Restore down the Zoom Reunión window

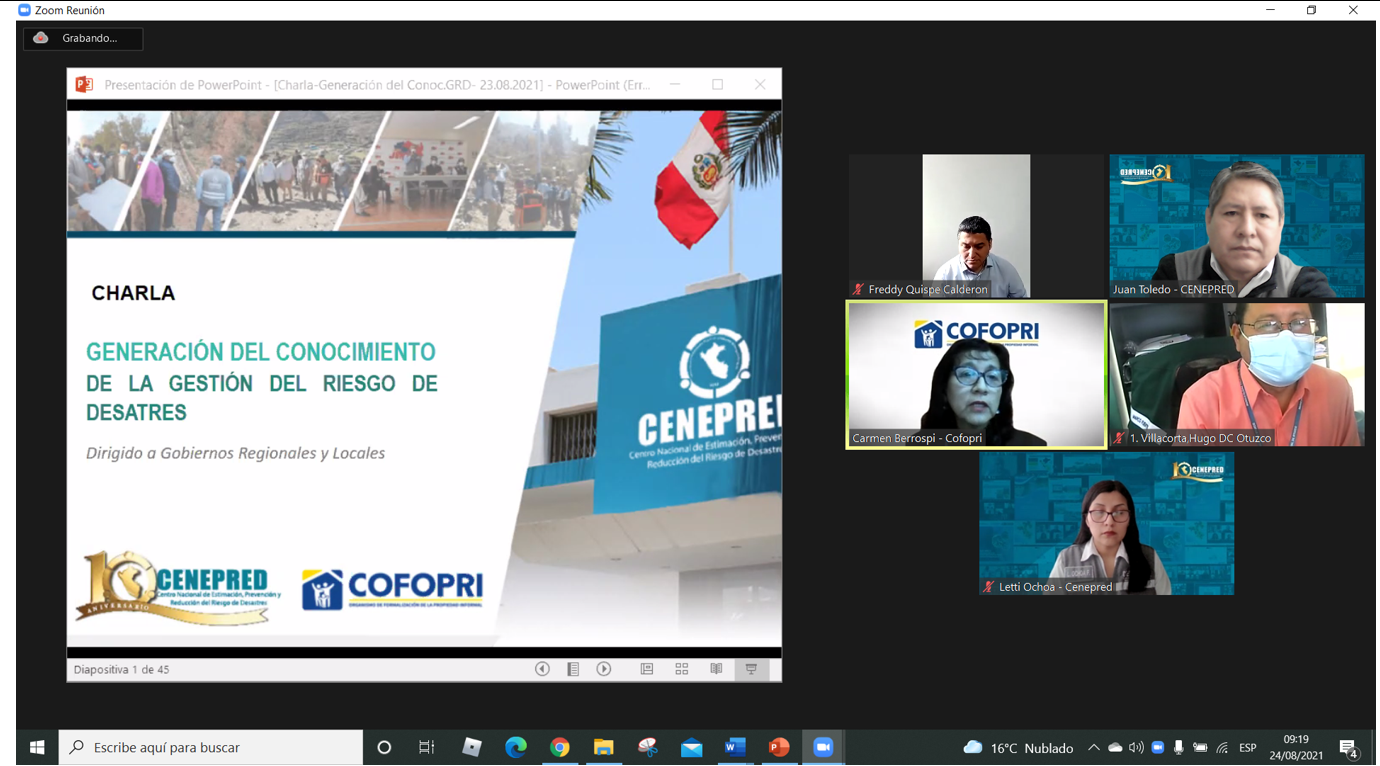click(1311, 10)
